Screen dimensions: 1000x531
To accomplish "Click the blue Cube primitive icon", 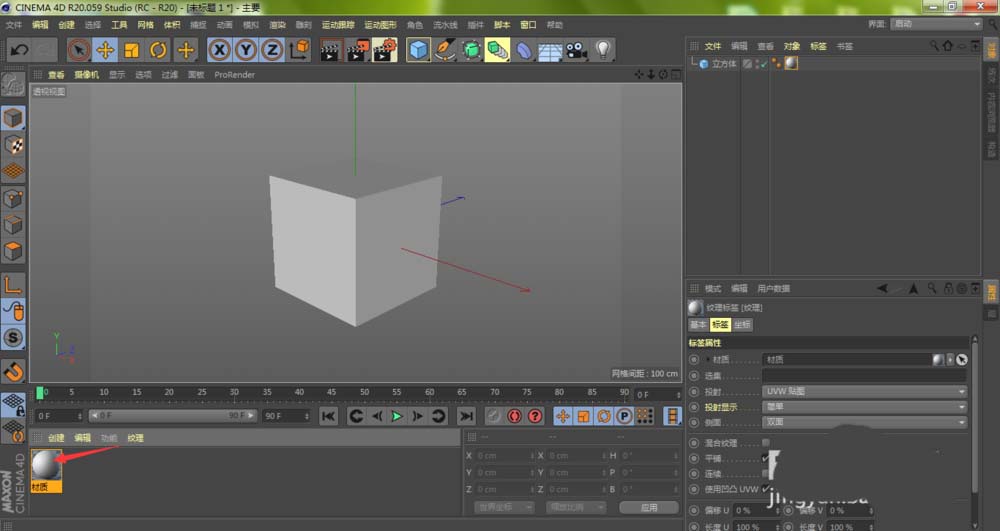I will tap(418, 49).
